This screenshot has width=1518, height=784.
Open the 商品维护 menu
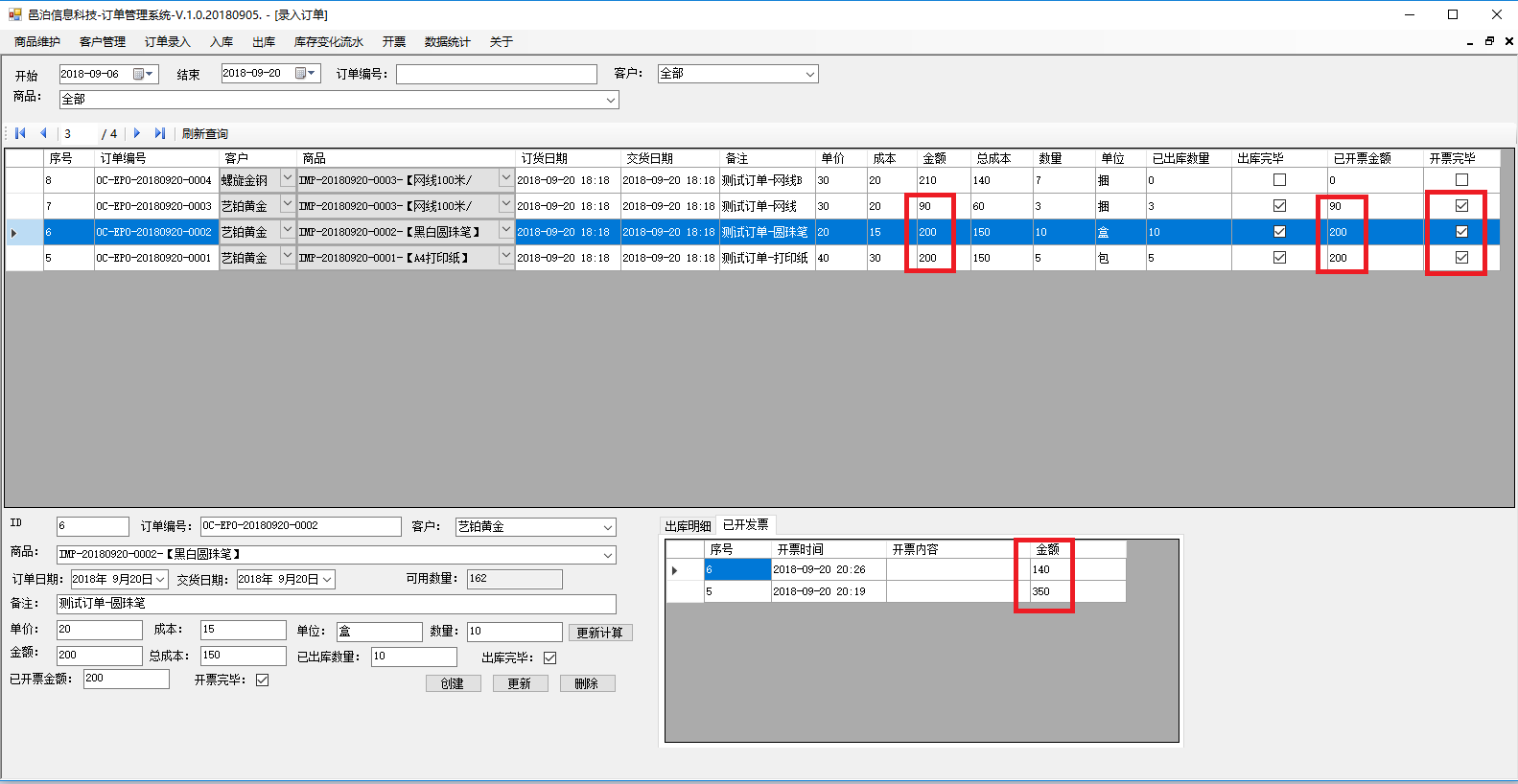[37, 42]
